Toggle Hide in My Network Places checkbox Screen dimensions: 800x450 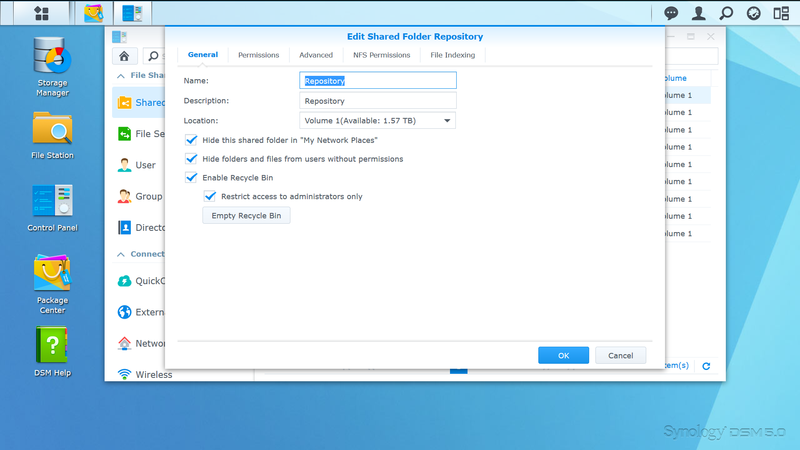(x=191, y=140)
